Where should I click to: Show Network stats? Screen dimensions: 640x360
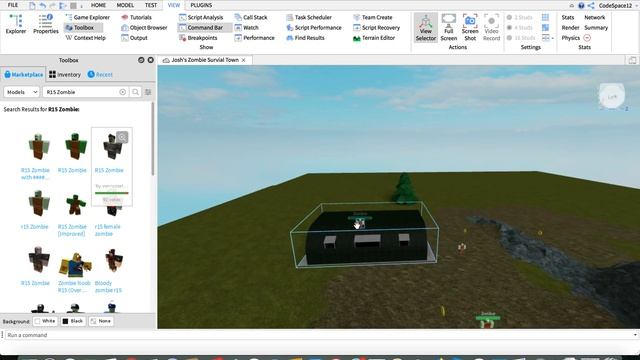click(x=595, y=17)
